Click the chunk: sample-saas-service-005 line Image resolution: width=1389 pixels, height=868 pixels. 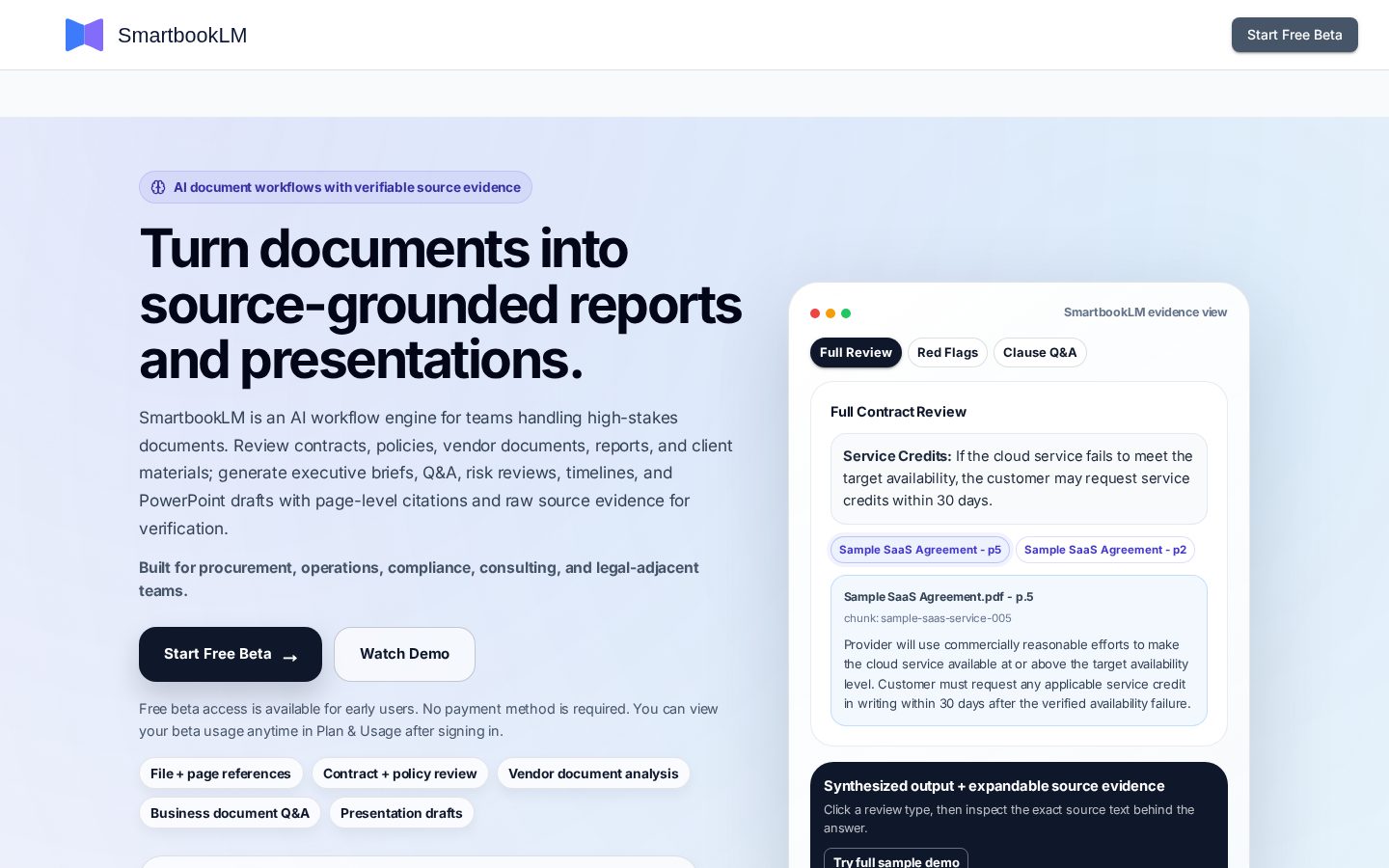tap(928, 618)
